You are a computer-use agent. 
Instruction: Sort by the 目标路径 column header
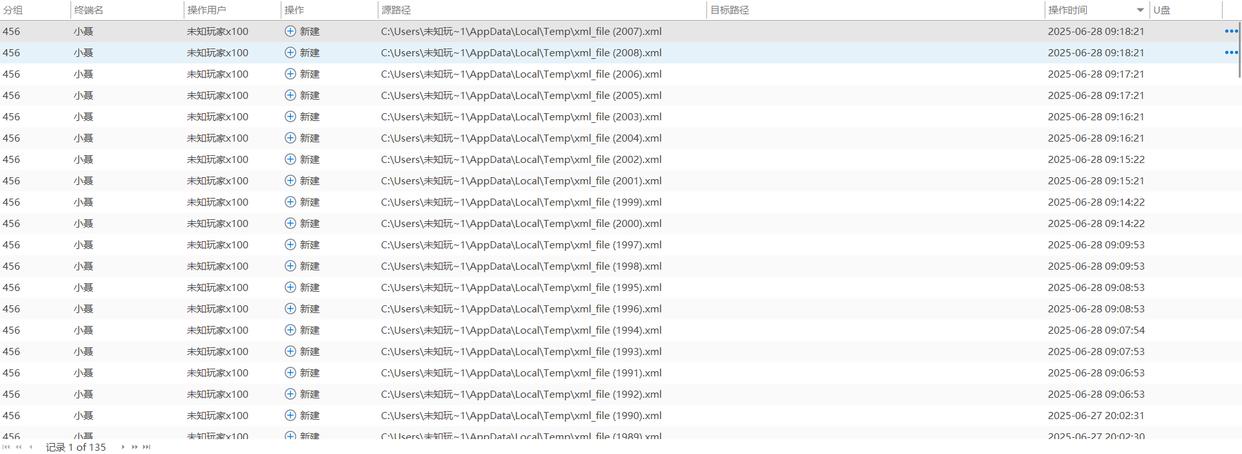pos(729,10)
